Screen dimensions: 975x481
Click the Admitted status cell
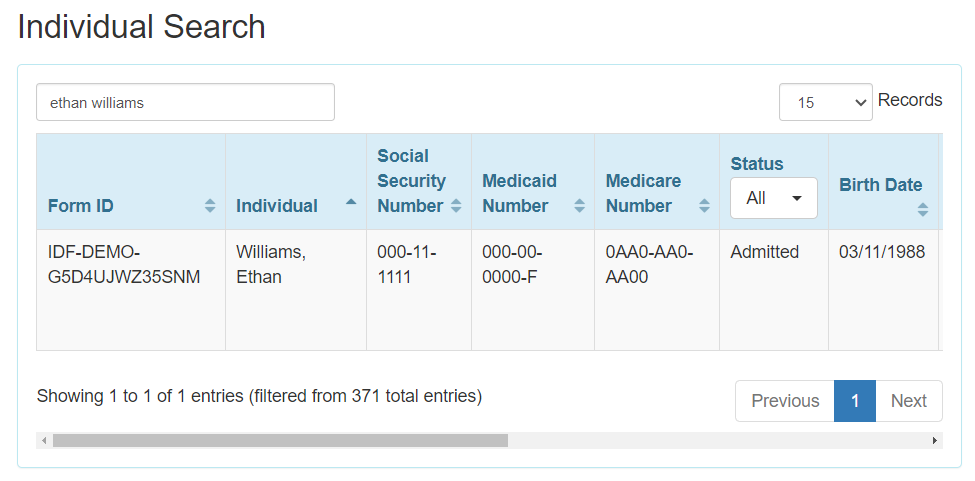[x=764, y=253]
